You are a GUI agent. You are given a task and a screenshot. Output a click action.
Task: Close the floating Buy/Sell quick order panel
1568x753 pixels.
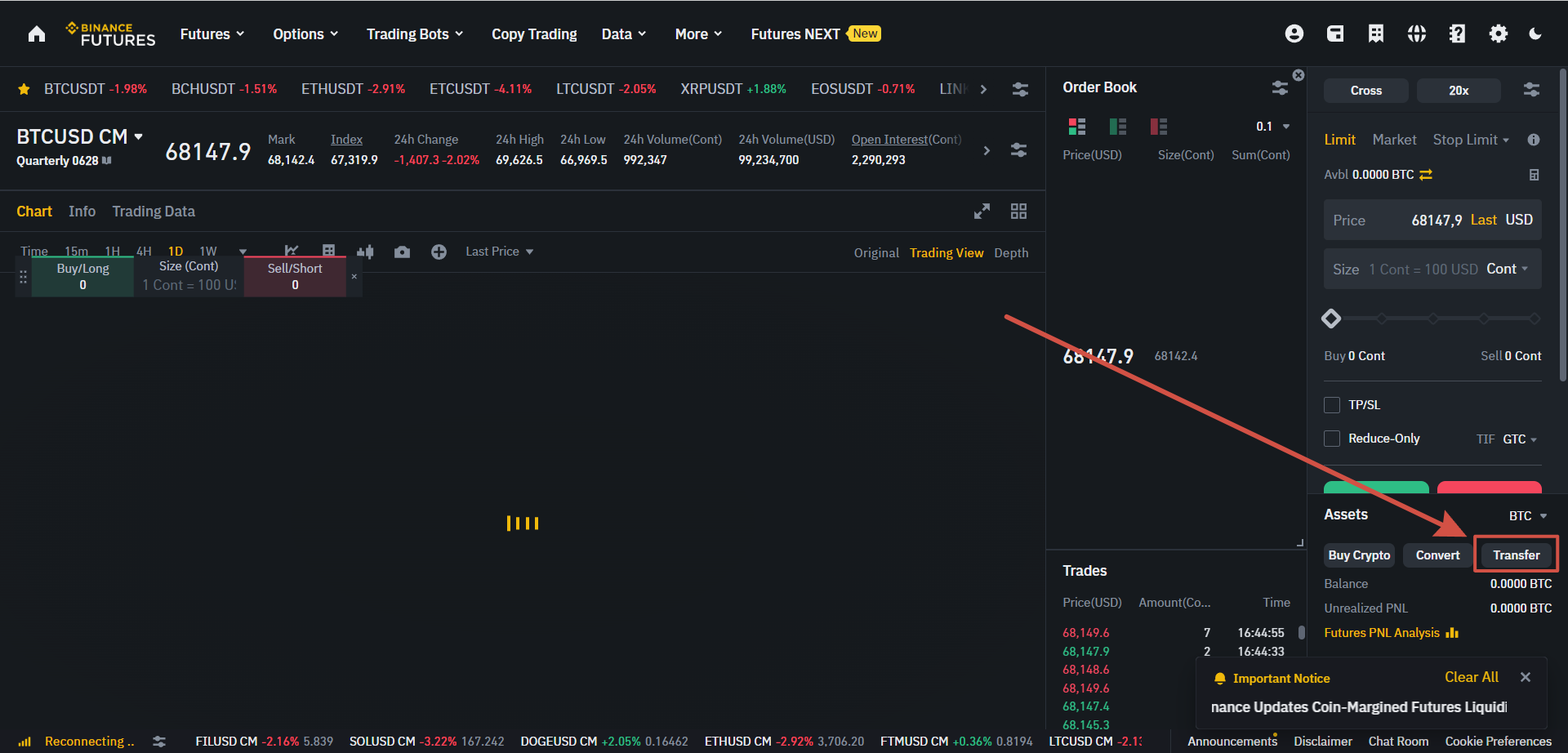[354, 277]
